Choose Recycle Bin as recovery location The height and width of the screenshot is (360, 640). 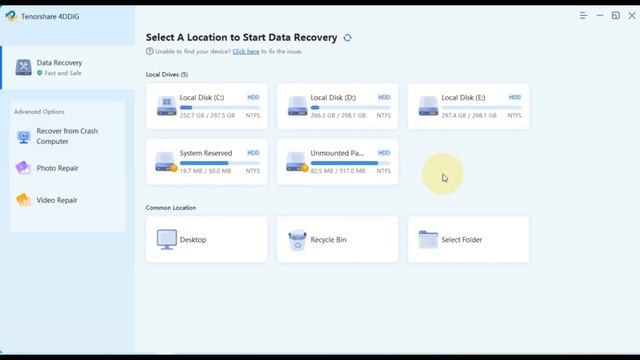pos(338,240)
